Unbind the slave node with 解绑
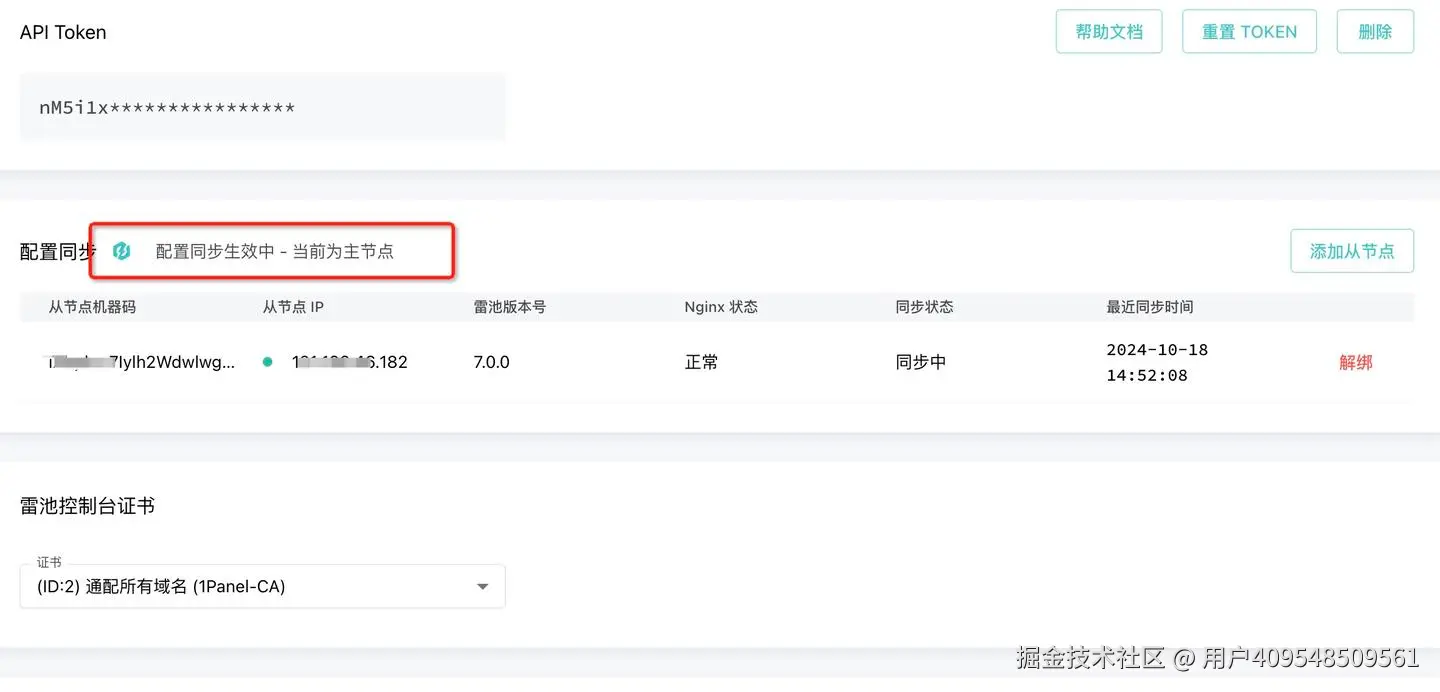Image resolution: width=1440 pixels, height=692 pixels. [x=1356, y=362]
